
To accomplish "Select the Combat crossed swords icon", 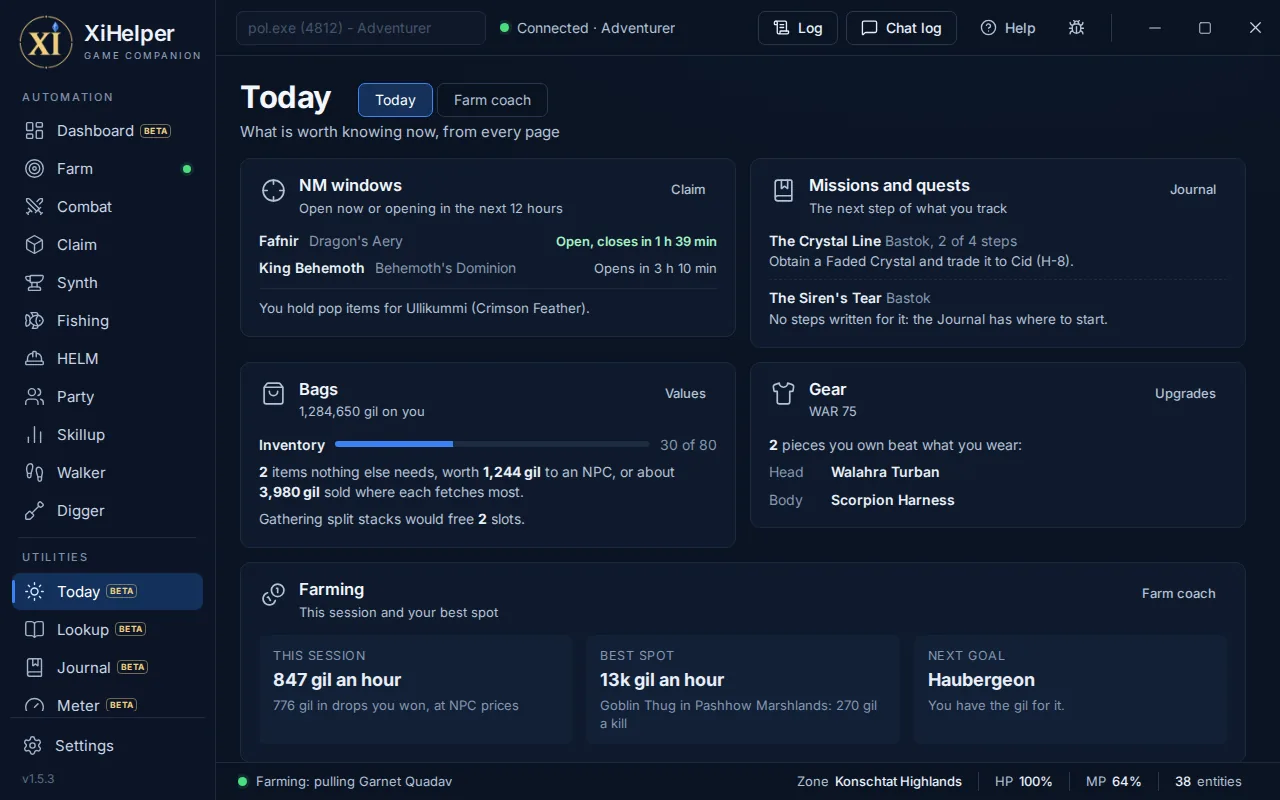I will 35,207.
